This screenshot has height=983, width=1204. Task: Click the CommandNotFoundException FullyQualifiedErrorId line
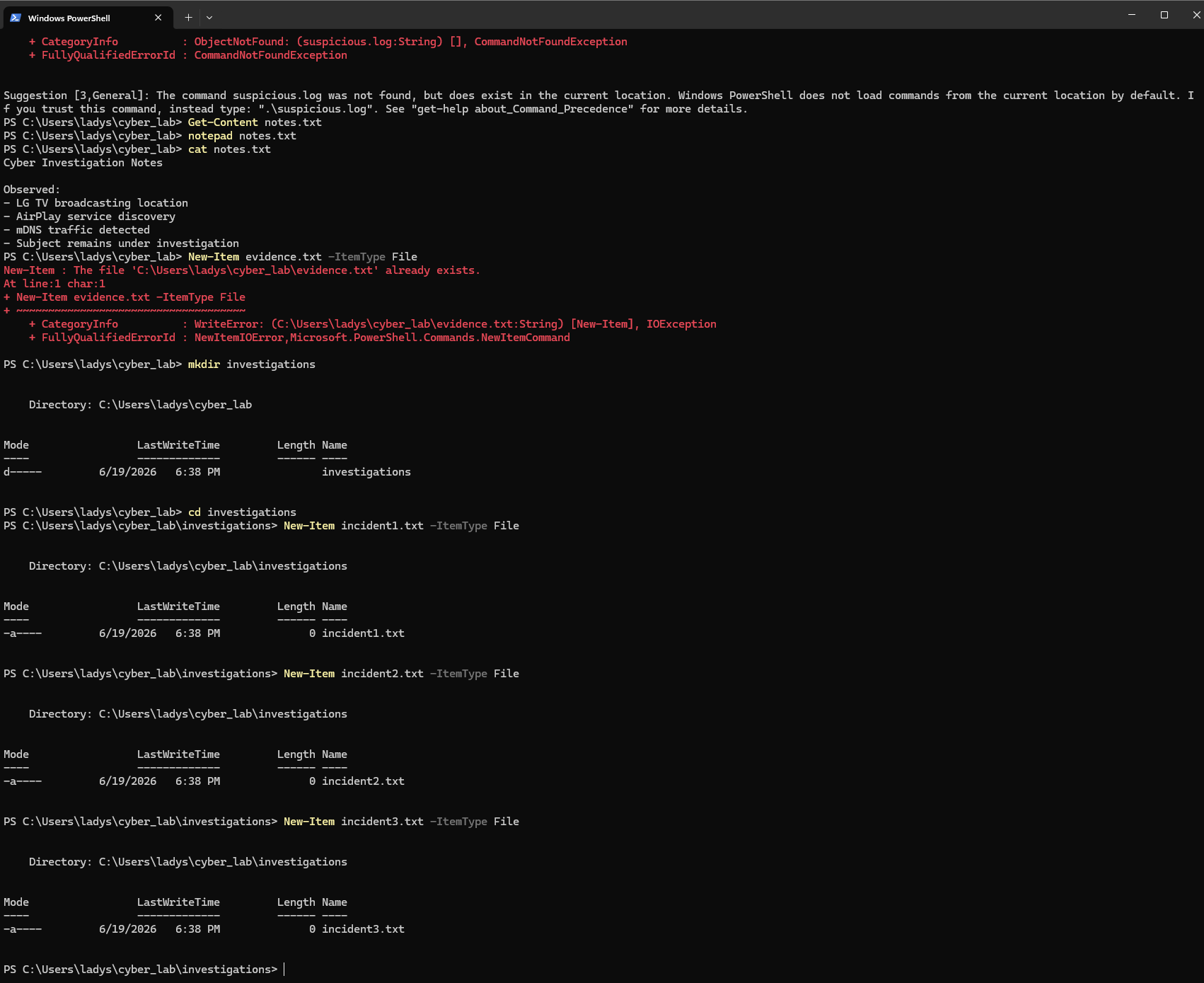(x=188, y=55)
